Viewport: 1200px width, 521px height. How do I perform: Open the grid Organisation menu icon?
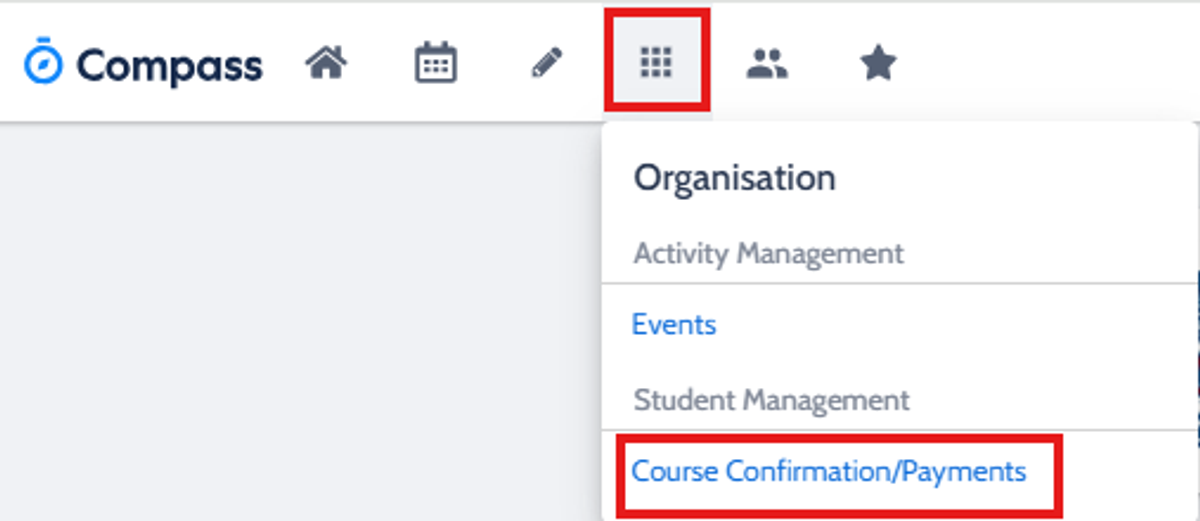(656, 64)
